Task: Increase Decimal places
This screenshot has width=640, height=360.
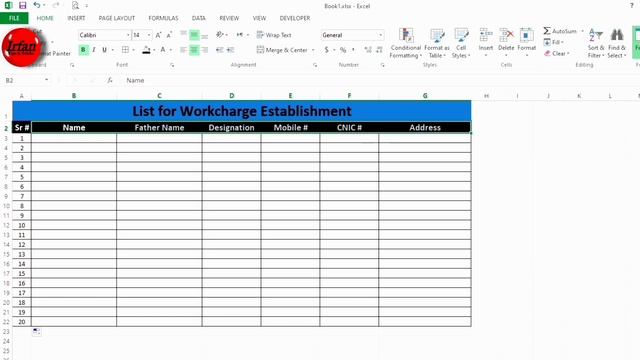Action: tap(368, 50)
